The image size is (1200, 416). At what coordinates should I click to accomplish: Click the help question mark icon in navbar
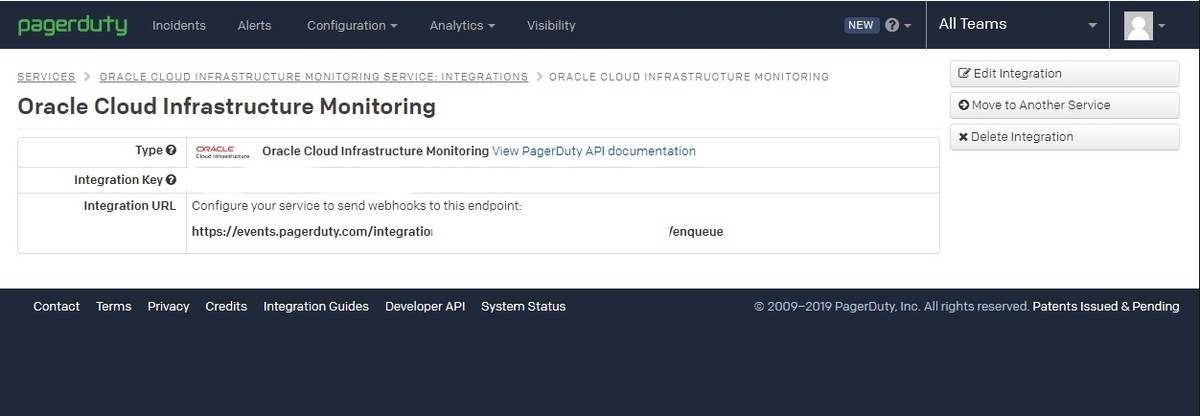click(x=892, y=25)
